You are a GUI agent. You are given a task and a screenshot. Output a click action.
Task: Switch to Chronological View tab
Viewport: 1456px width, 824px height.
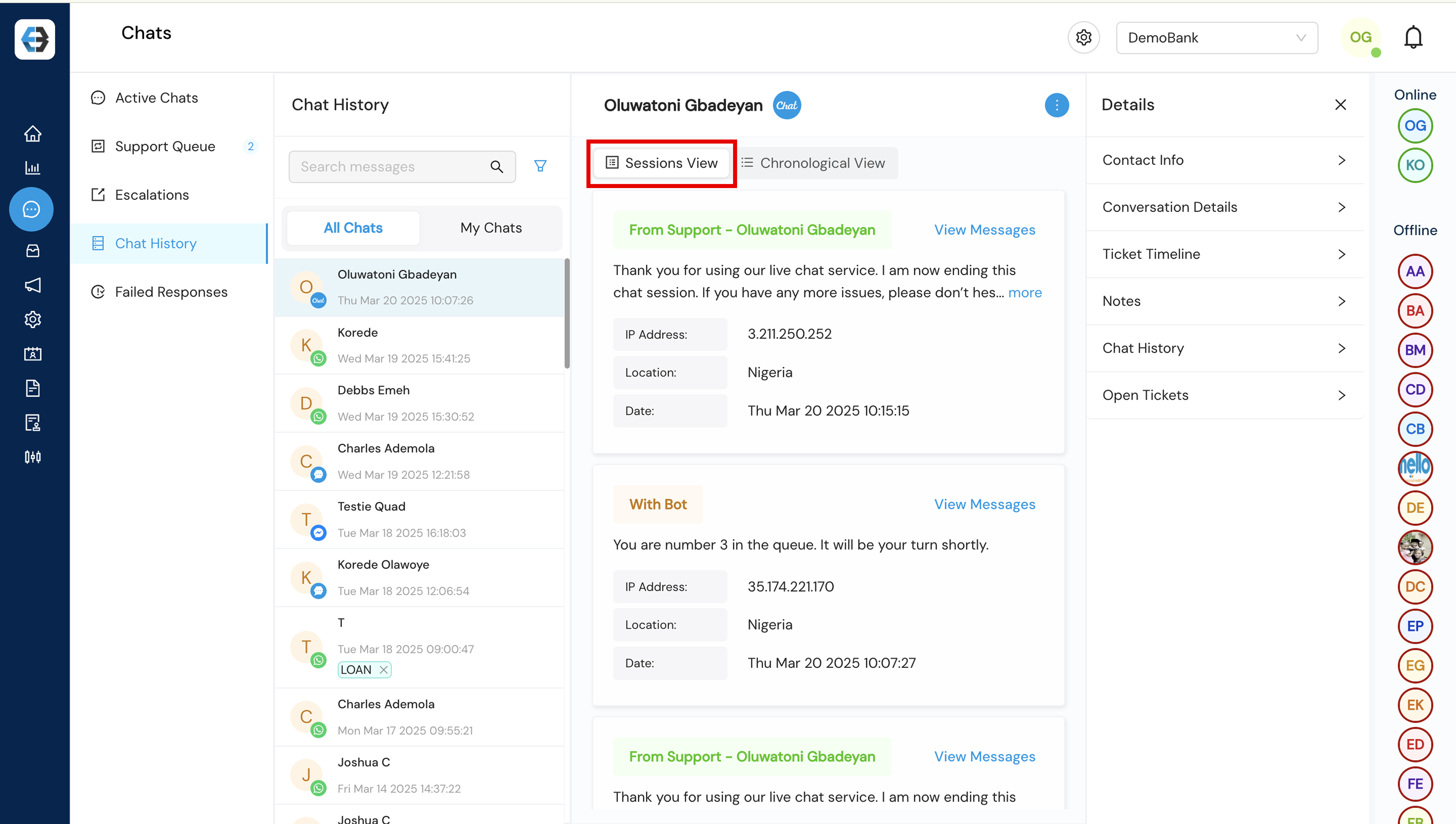click(813, 163)
